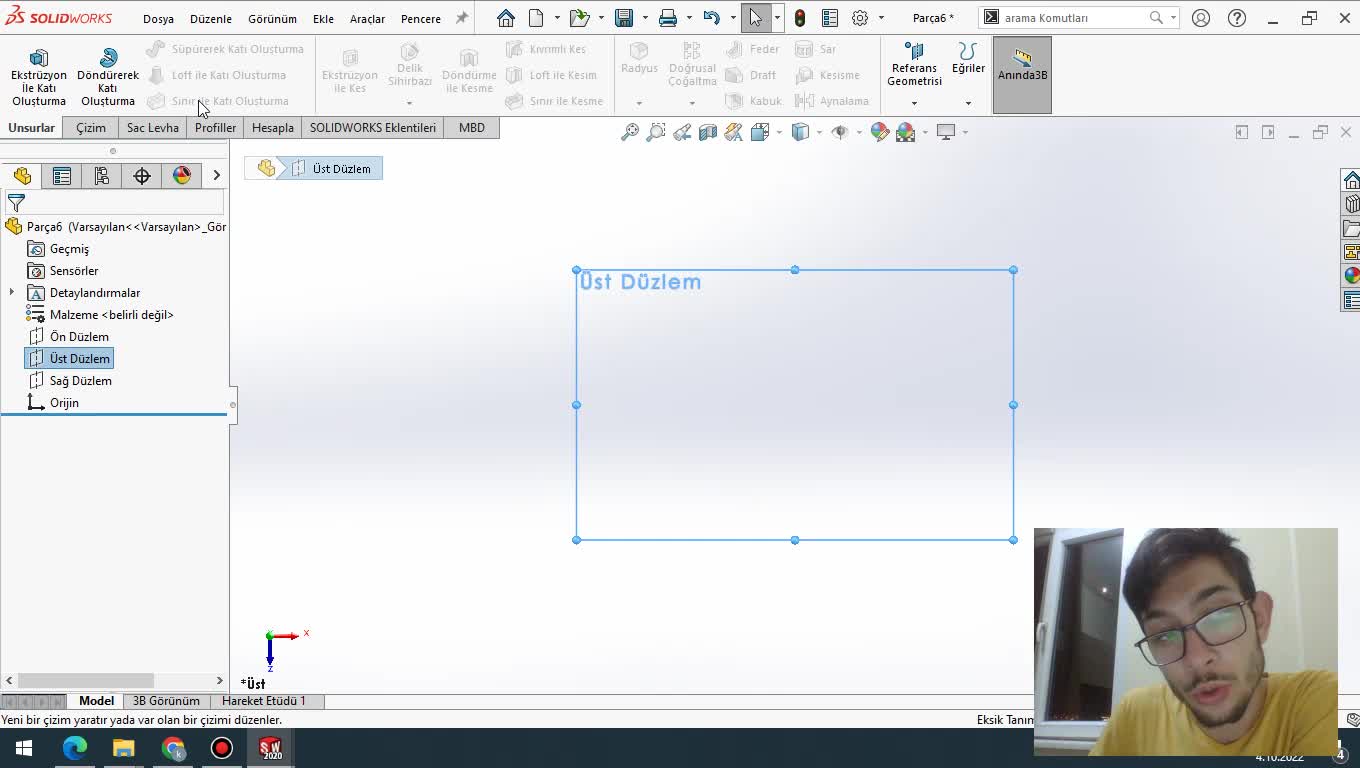Click the filter funnel icon

[x=16, y=203]
